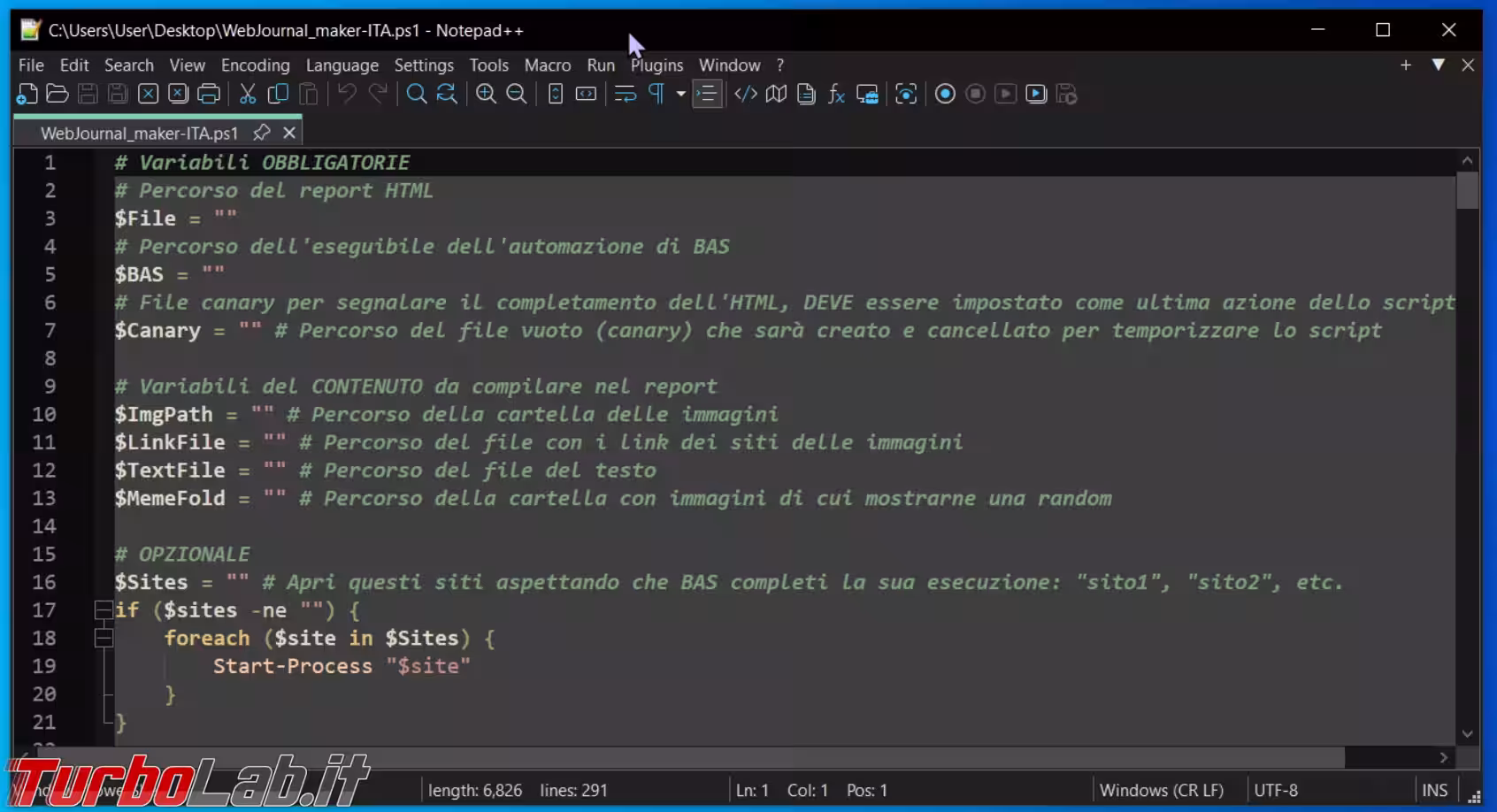Collapse the foreach block on line 18
This screenshot has height=812, width=1497.
(x=104, y=638)
